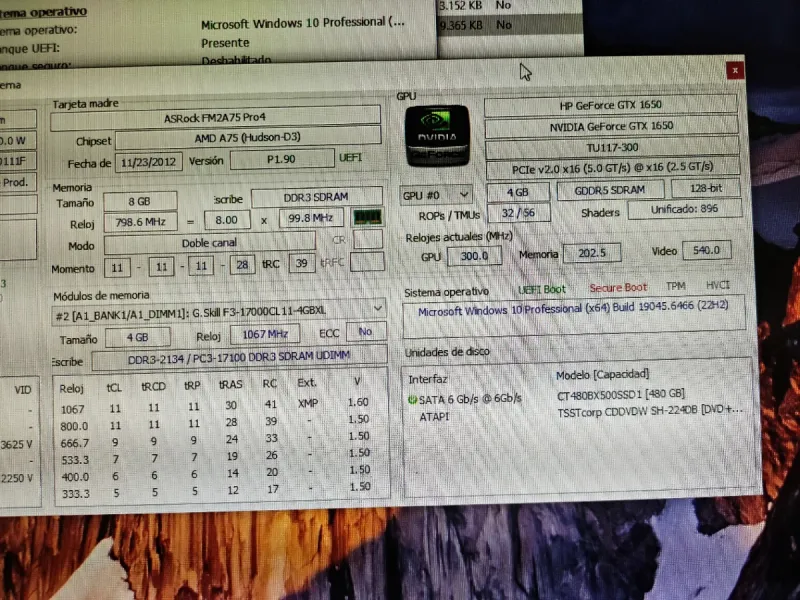Screen dimensions: 800x600
Task: Click the green memory module icon
Action: [367, 218]
